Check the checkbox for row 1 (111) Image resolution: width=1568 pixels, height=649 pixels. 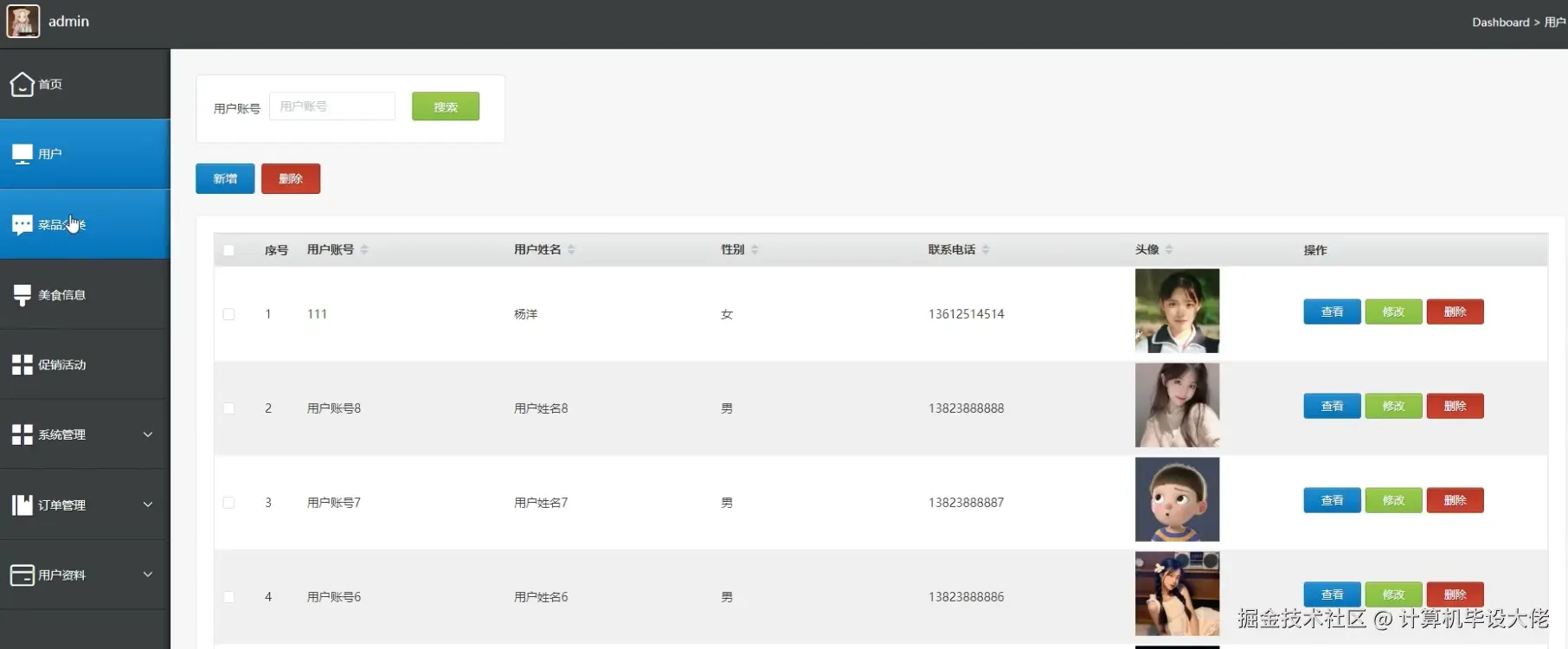228,314
